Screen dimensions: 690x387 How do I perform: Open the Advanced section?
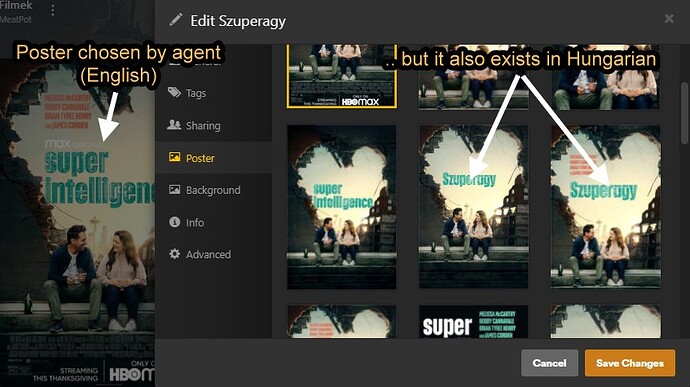tap(213, 254)
